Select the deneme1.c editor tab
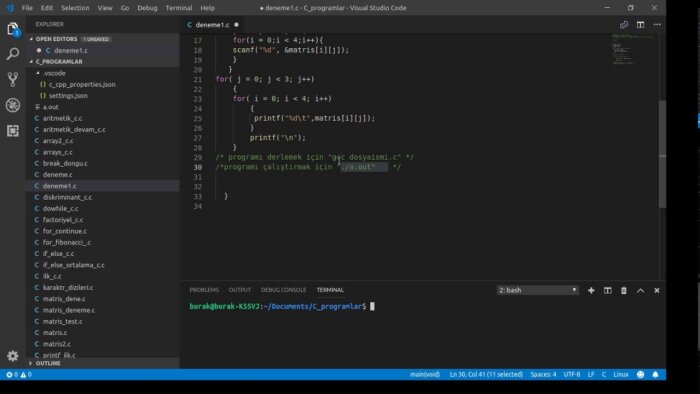Screen dimensions: 700x394 point(212,25)
